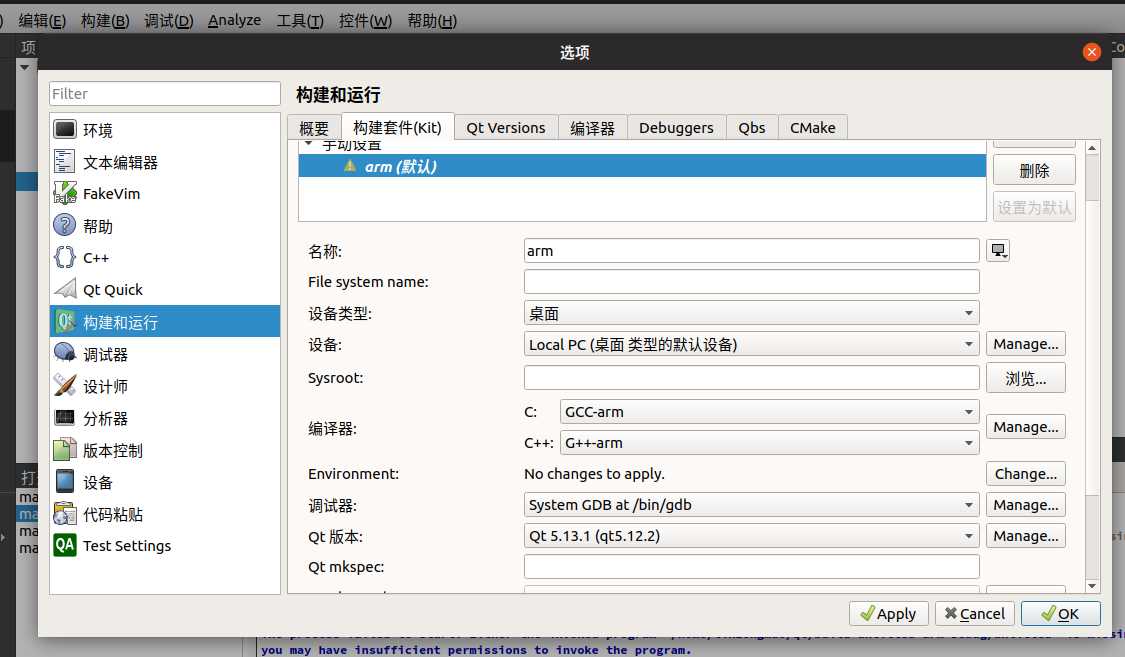Select the arm (默认) kit row
The width and height of the screenshot is (1125, 657).
point(642,166)
